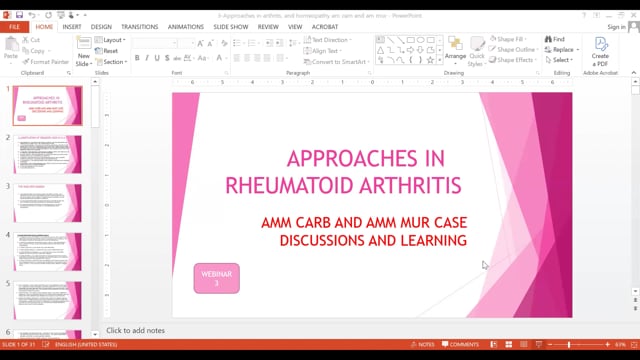The width and height of the screenshot is (640, 360).
Task: Start slideshow from beginning quick access icon
Action: pos(61,15)
